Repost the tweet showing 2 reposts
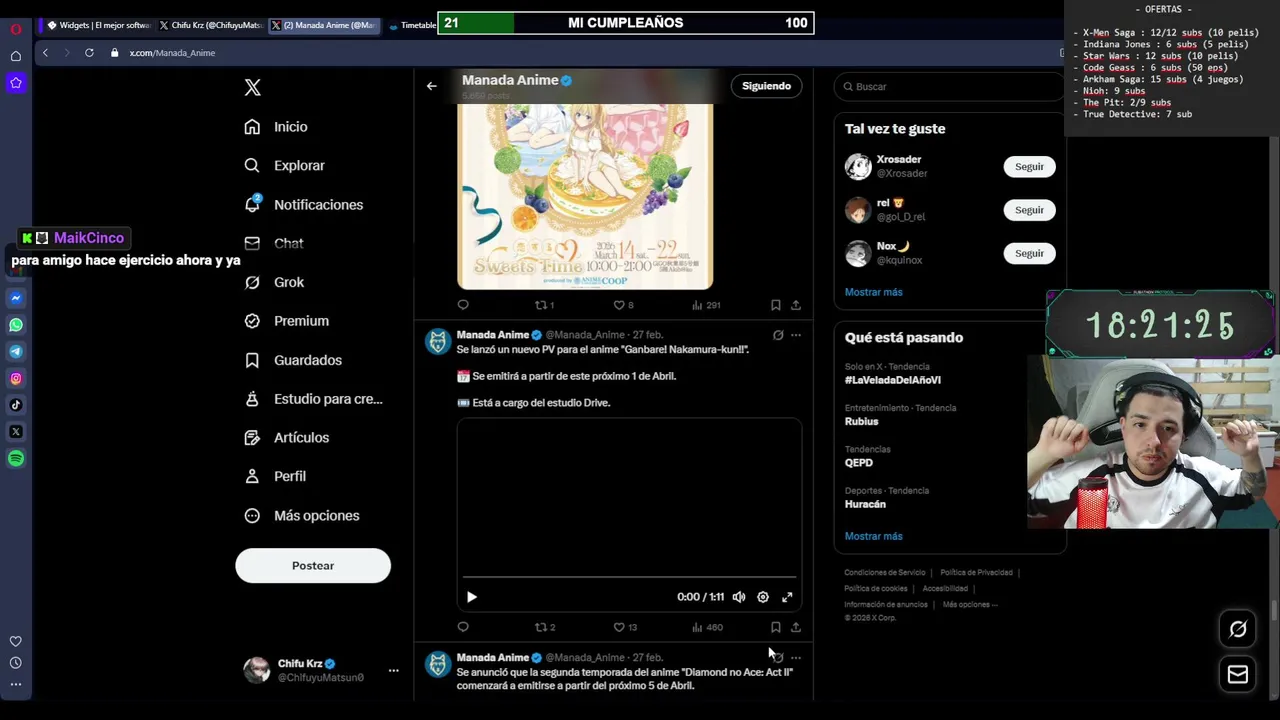The height and width of the screenshot is (720, 1280). (x=545, y=627)
